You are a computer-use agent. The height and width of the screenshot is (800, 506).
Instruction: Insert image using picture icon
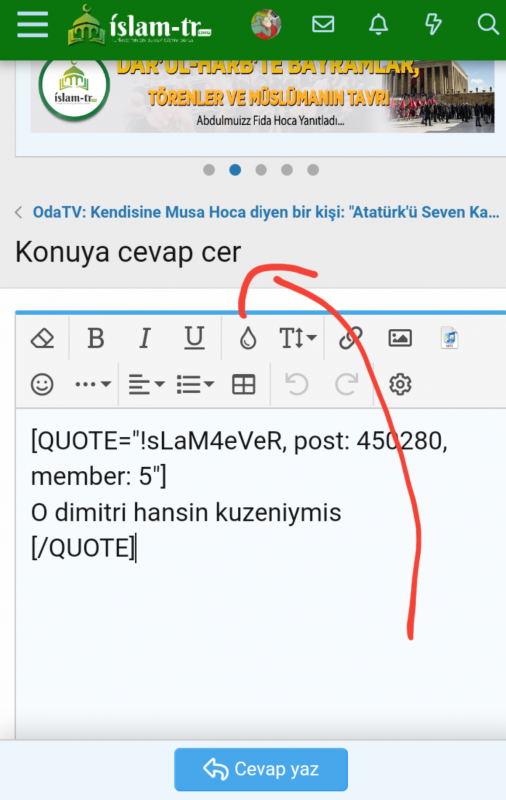point(400,338)
